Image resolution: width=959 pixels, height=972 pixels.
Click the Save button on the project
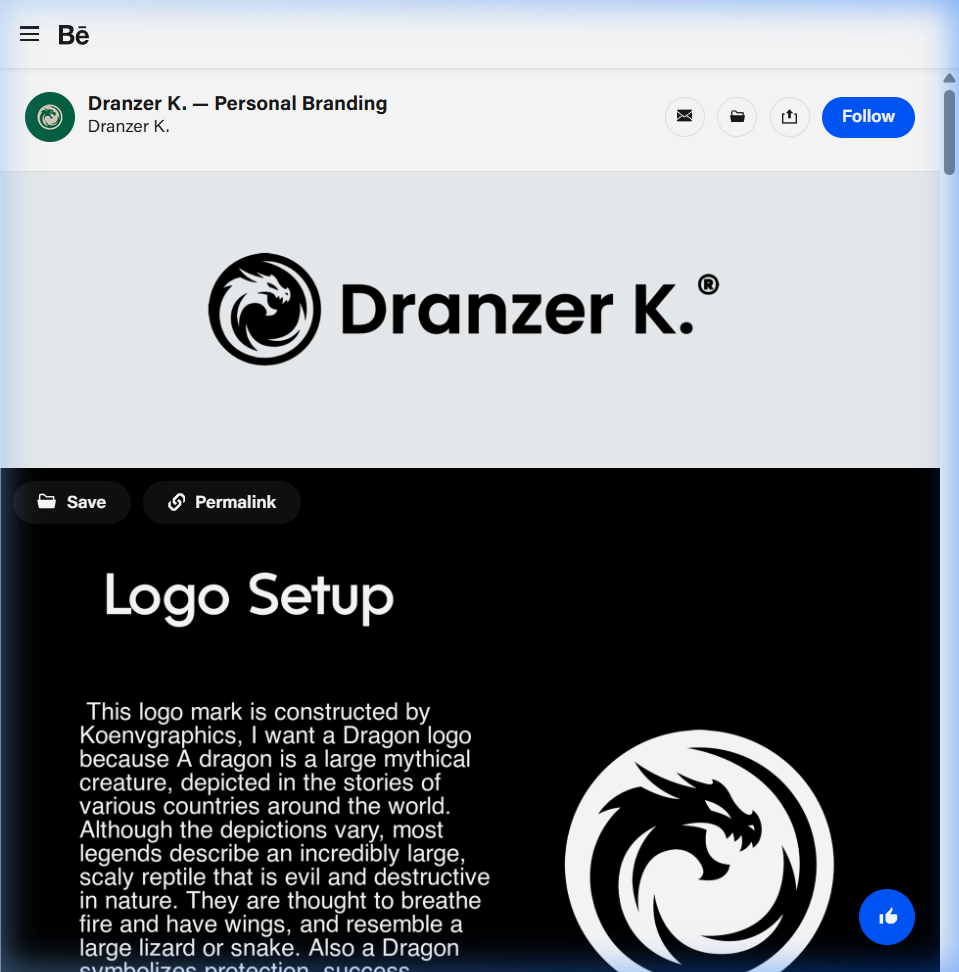tap(71, 502)
